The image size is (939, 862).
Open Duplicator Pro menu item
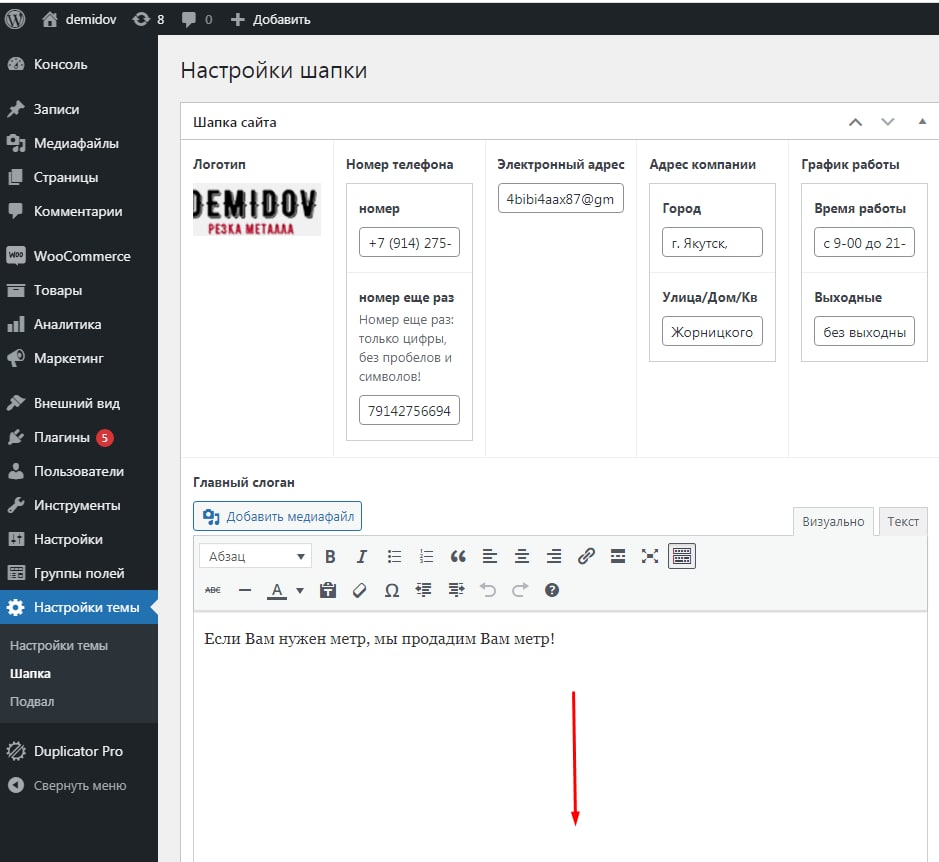[x=78, y=751]
